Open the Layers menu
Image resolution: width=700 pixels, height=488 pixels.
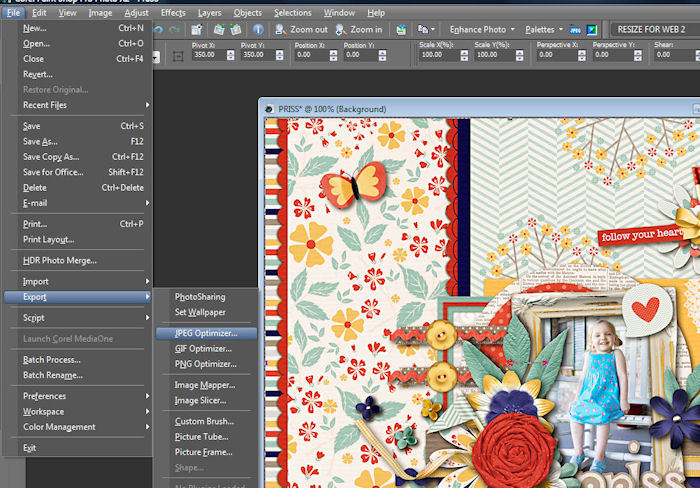tap(209, 13)
